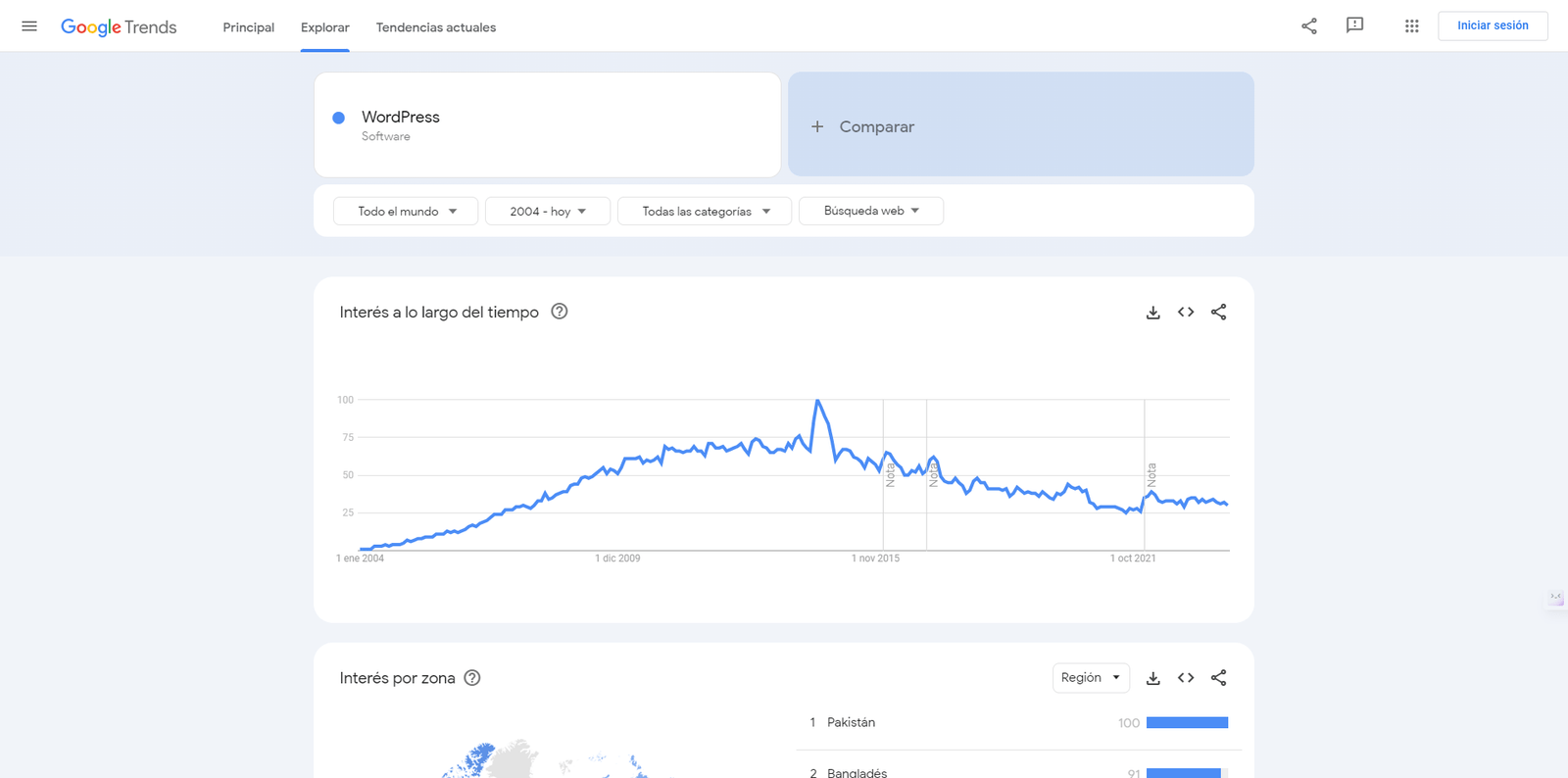The width and height of the screenshot is (1568, 778).
Task: Download the Interés a lo largo del tiempo data
Action: tap(1153, 313)
